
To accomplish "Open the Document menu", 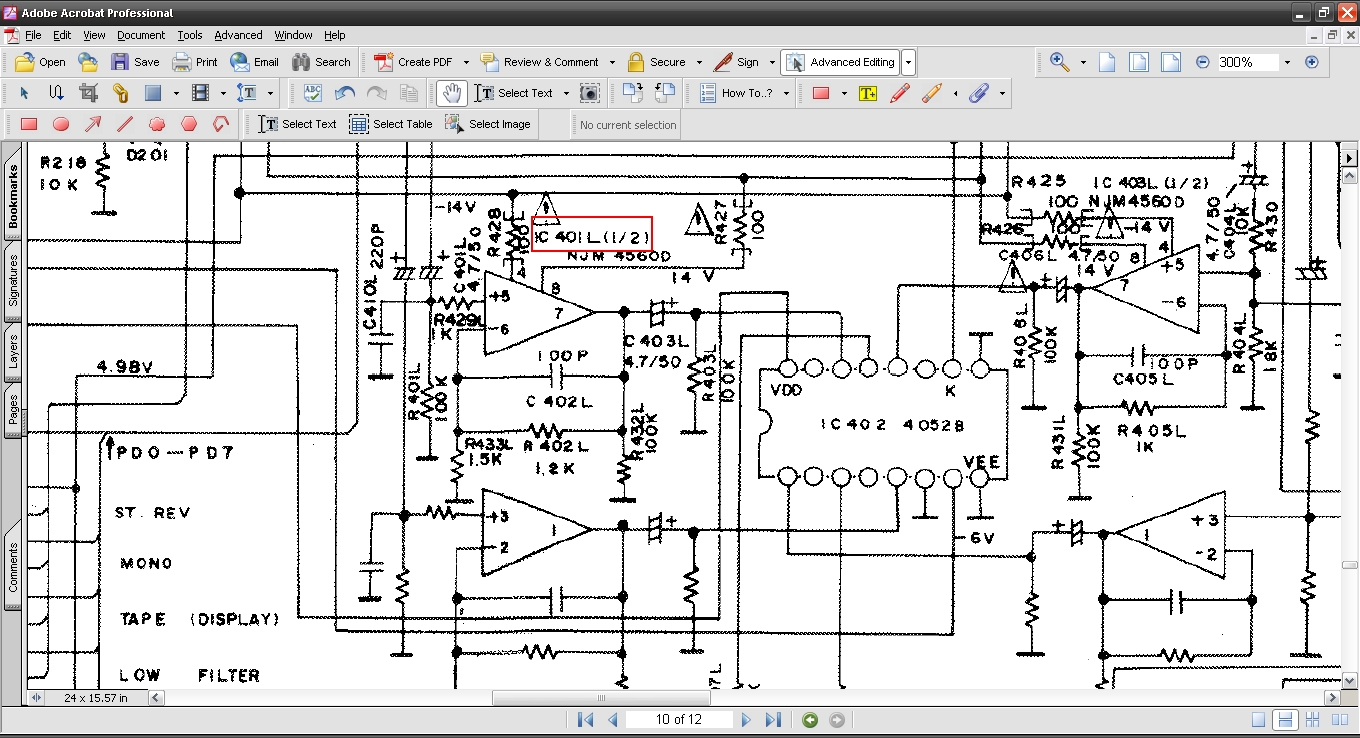I will point(141,35).
